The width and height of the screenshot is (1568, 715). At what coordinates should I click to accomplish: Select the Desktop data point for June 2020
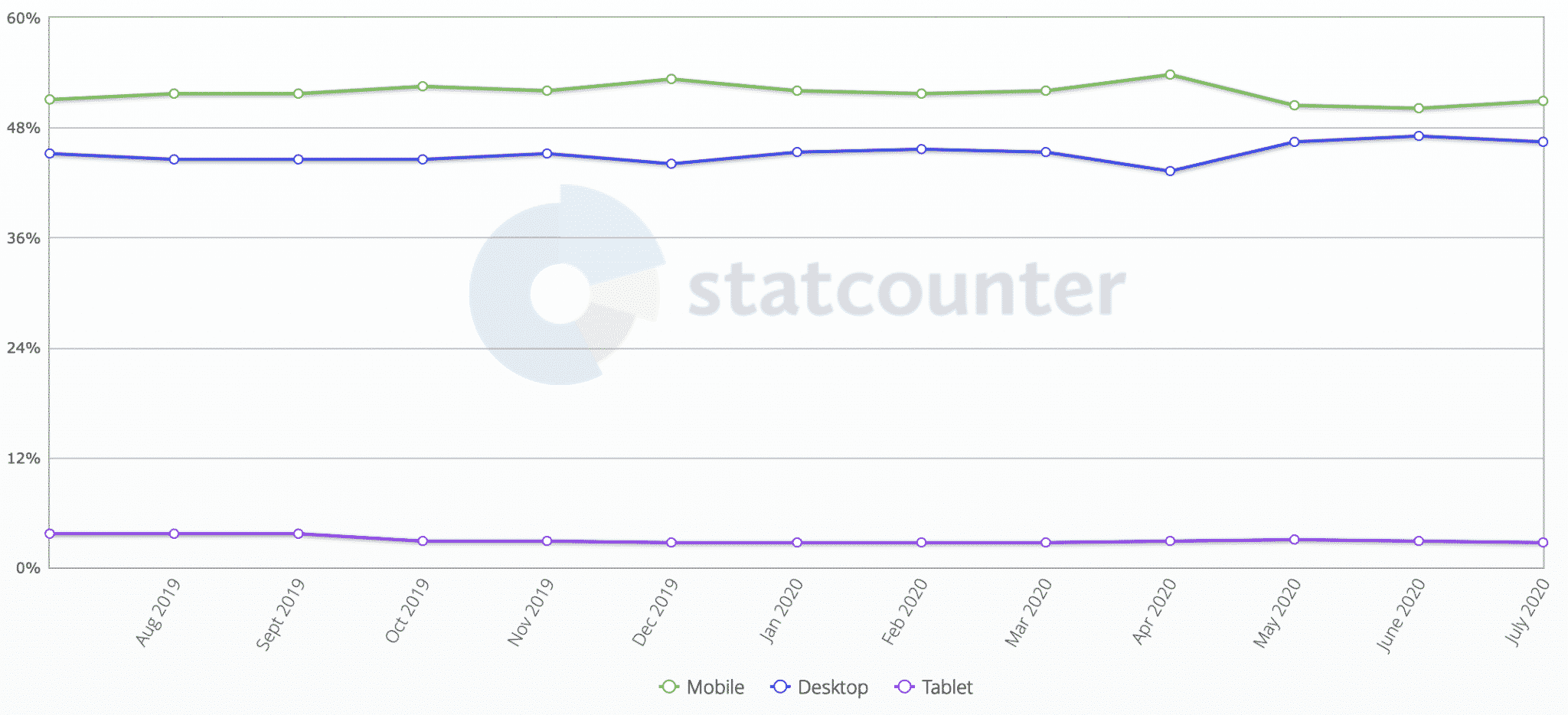(1419, 136)
